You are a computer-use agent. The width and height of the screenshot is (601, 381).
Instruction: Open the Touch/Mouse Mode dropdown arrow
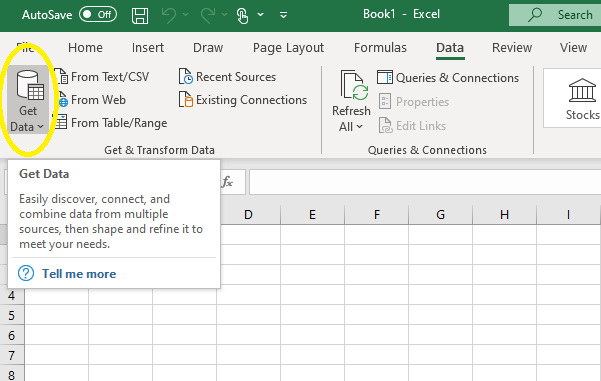coord(261,15)
